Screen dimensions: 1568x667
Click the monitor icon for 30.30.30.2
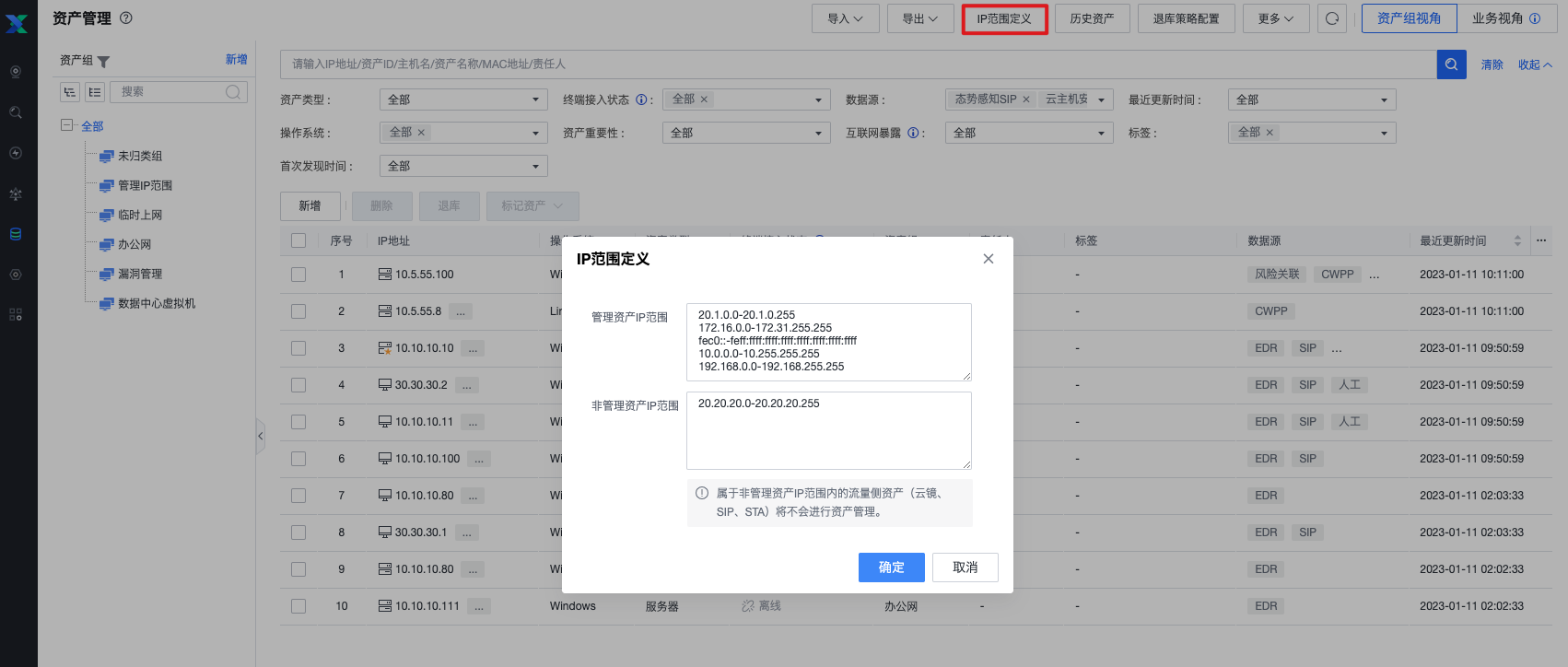click(x=385, y=385)
